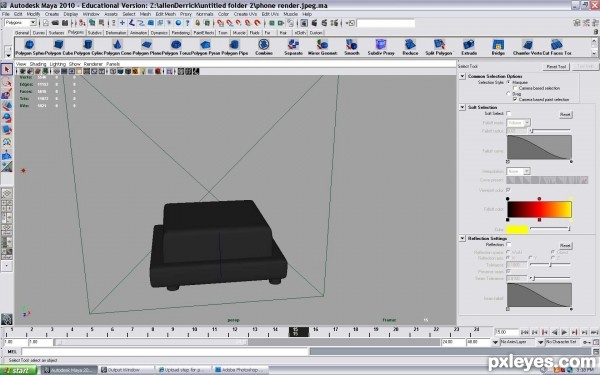The image size is (600, 375).
Task: Toggle the Reflection checkbox
Action: pos(509,245)
